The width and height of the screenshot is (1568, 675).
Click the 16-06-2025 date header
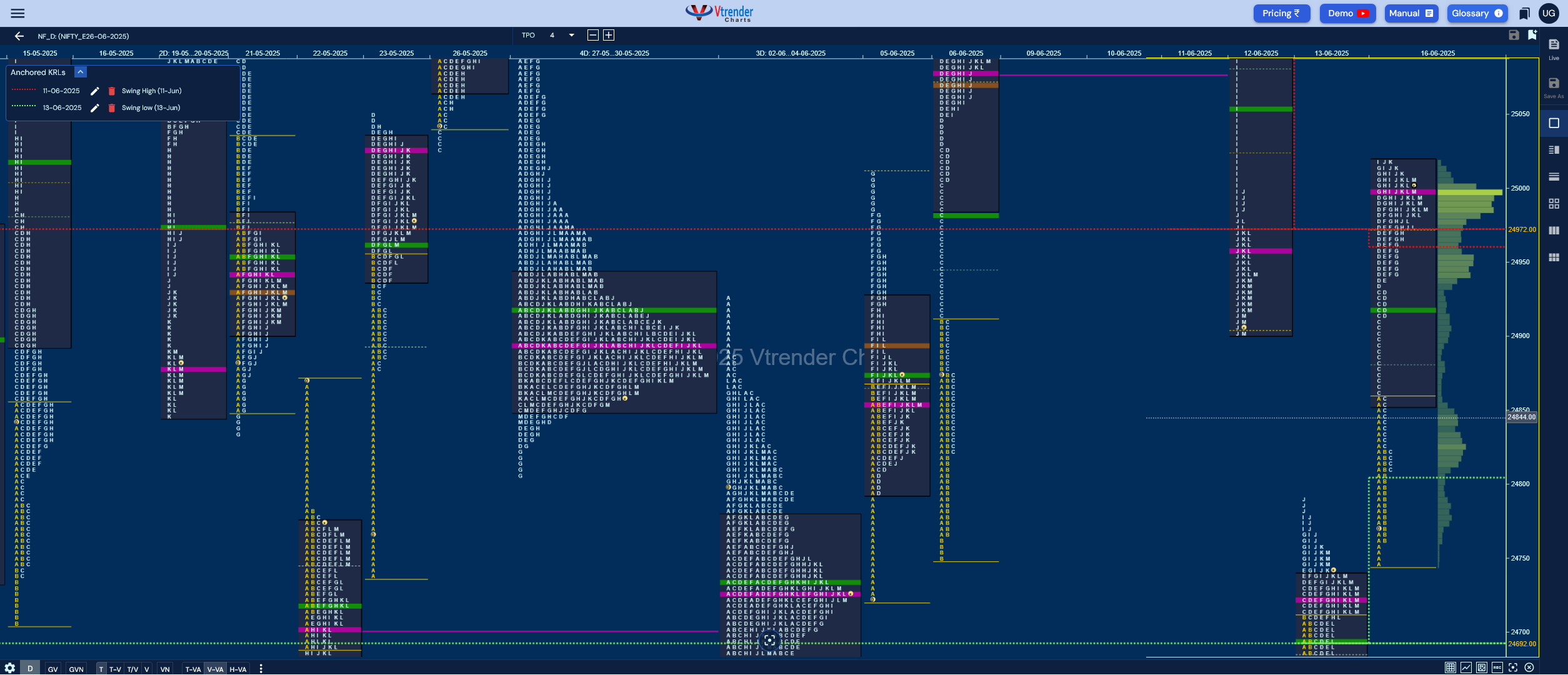[x=1437, y=53]
